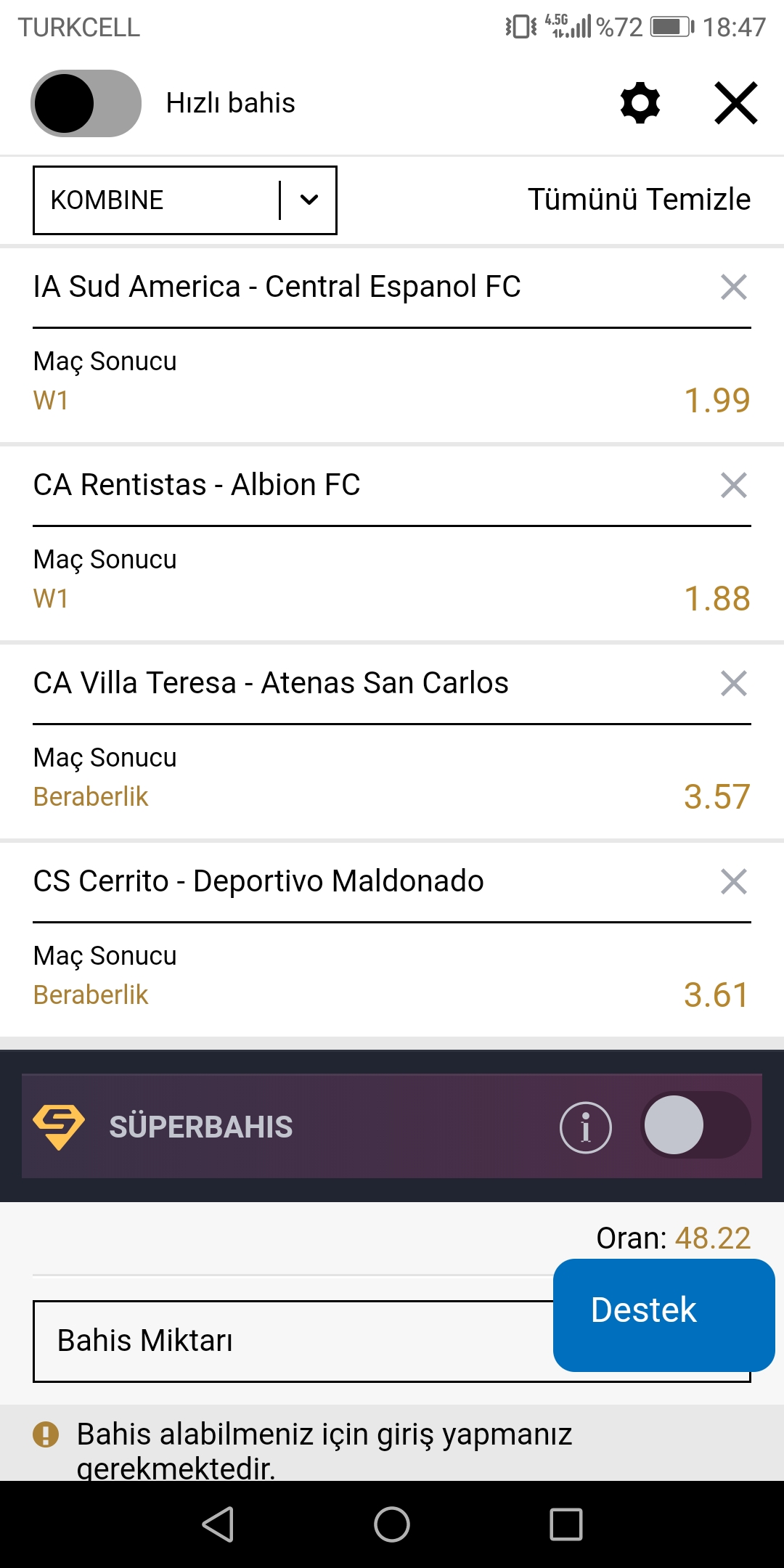Open the Destek support button

click(664, 1315)
